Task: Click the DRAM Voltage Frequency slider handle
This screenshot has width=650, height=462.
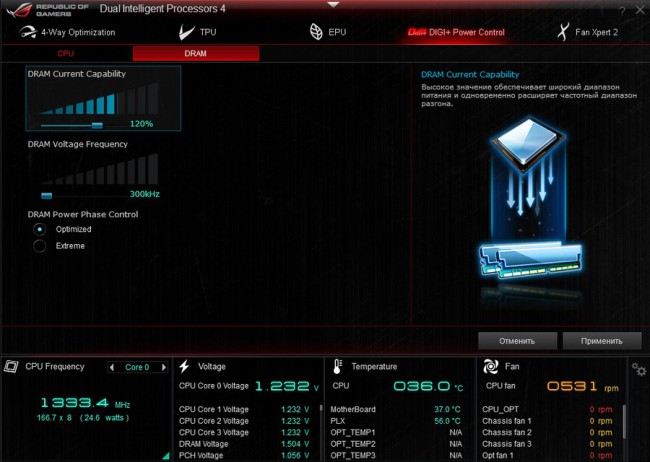Action: tap(46, 194)
